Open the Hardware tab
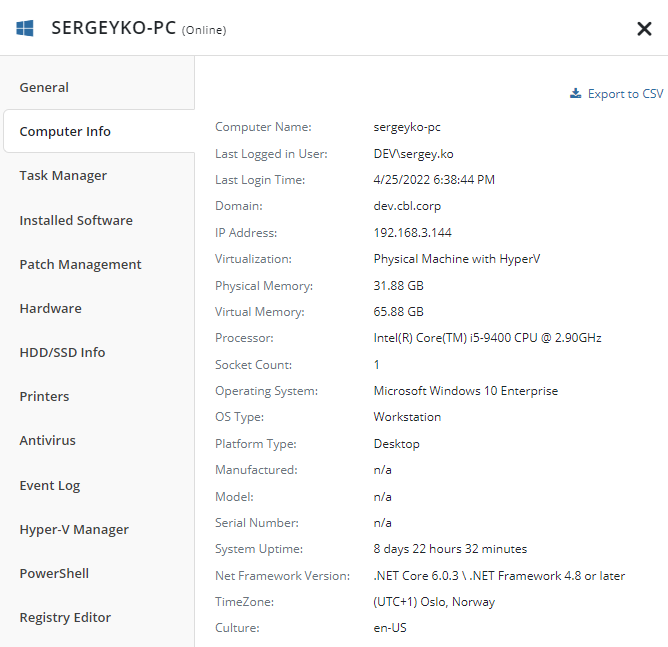Screen dimensions: 668x647 click(98, 308)
